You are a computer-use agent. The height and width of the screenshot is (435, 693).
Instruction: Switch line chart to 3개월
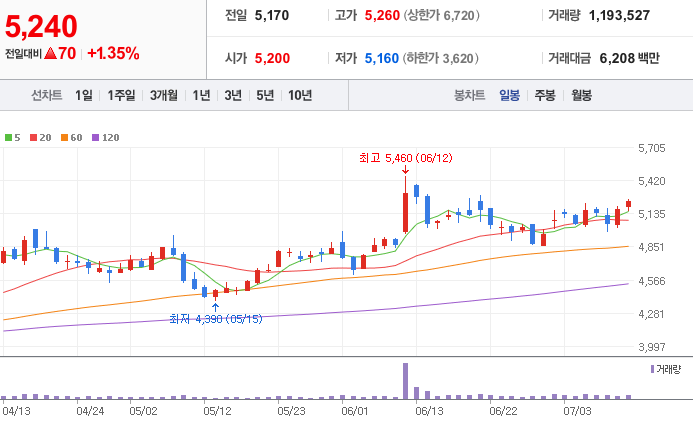pyautogui.click(x=164, y=95)
